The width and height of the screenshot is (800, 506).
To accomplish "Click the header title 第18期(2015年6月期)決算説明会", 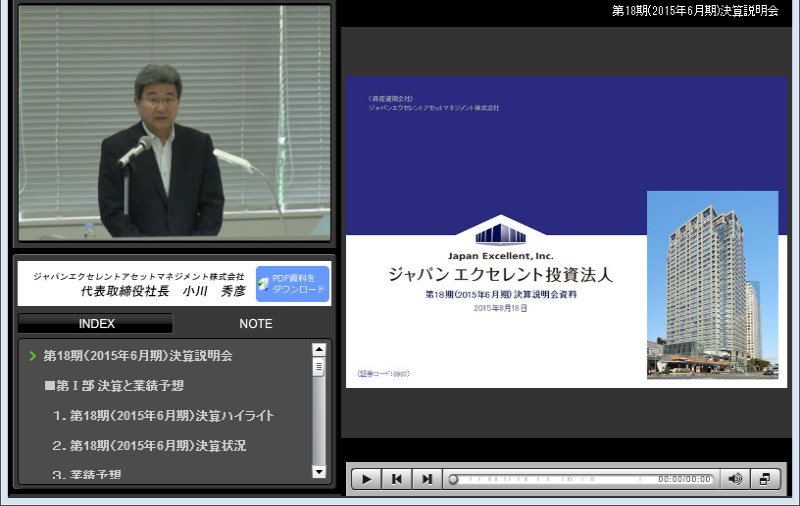I will click(x=695, y=11).
